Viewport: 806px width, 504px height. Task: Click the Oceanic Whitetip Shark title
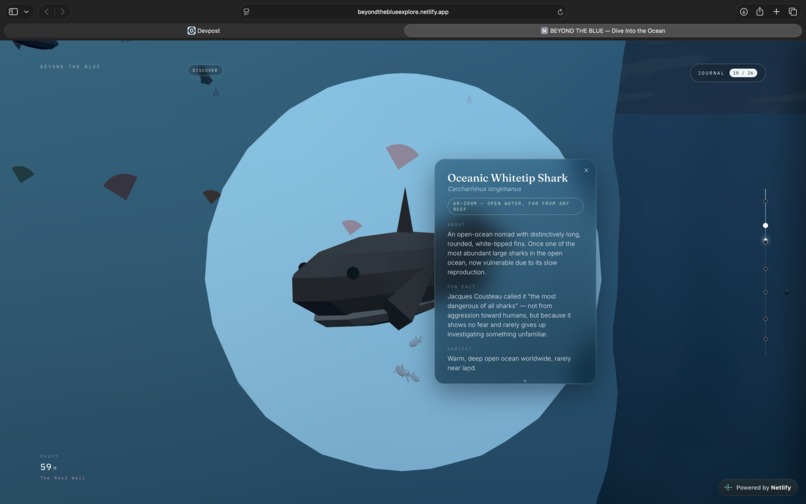(x=507, y=178)
